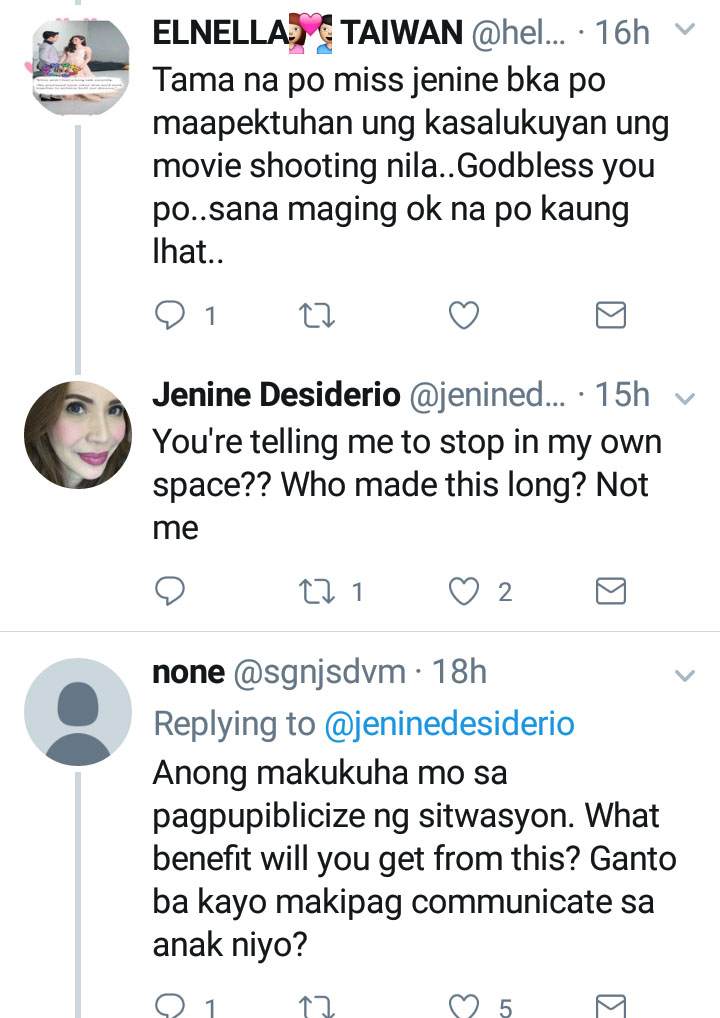This screenshot has width=720, height=1018.
Task: Reply to Jenine Desiderio's tweet
Action: pyautogui.click(x=171, y=591)
